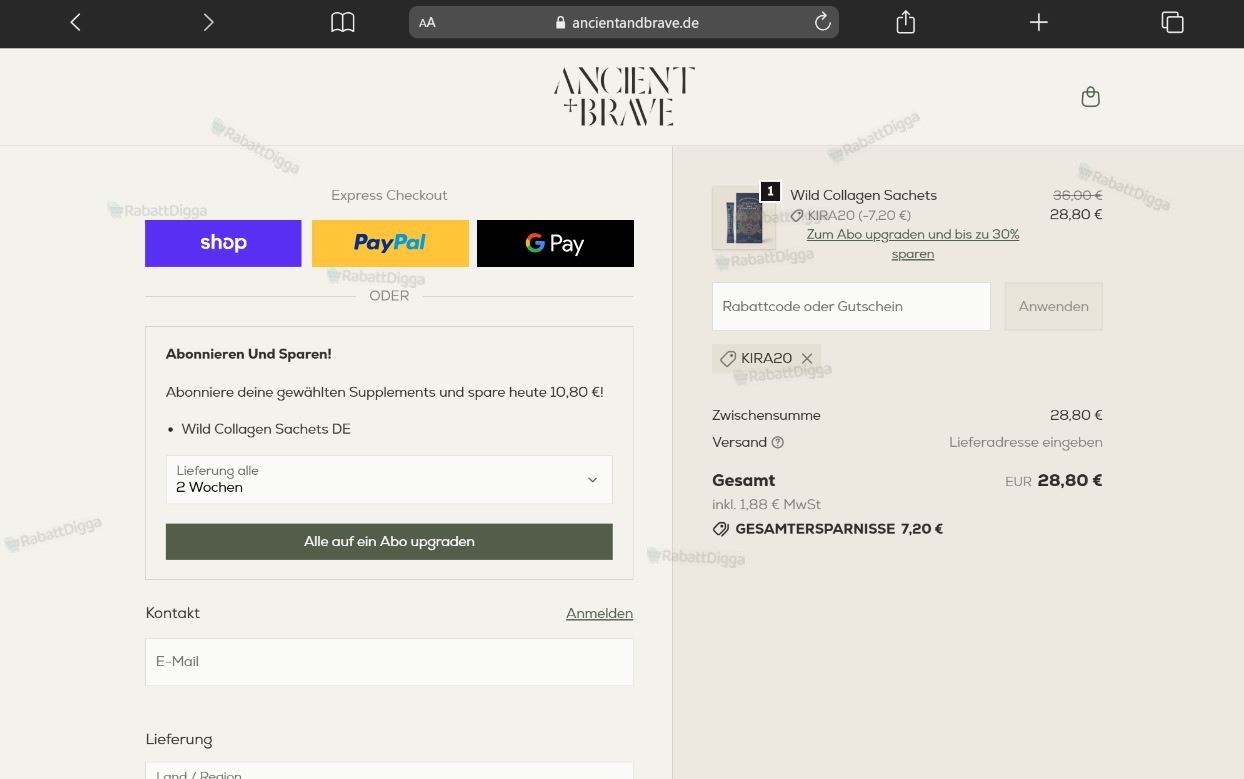Pay with Shop Pay express button
Viewport: 1244px width, 779px height.
(223, 243)
